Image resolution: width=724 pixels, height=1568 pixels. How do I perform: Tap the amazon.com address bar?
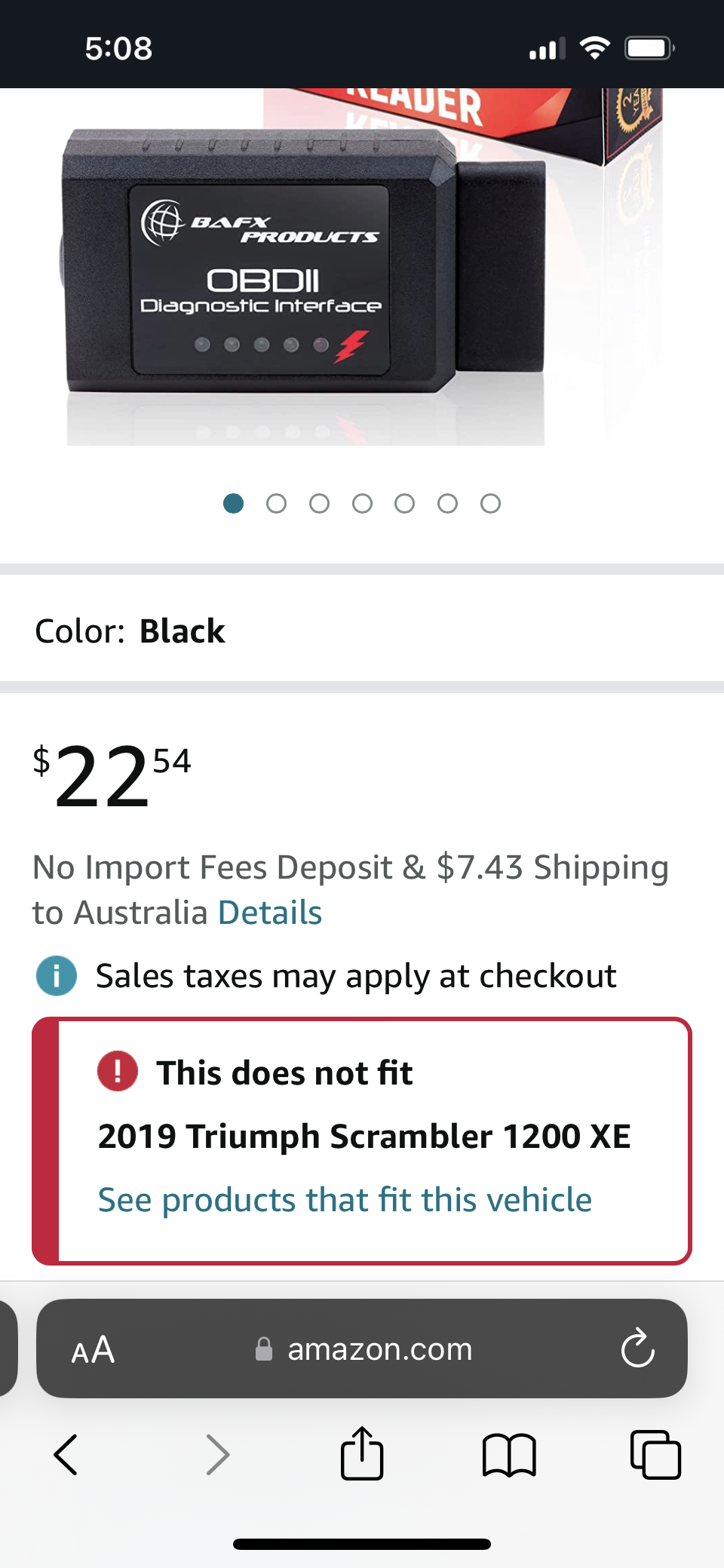[x=379, y=1349]
